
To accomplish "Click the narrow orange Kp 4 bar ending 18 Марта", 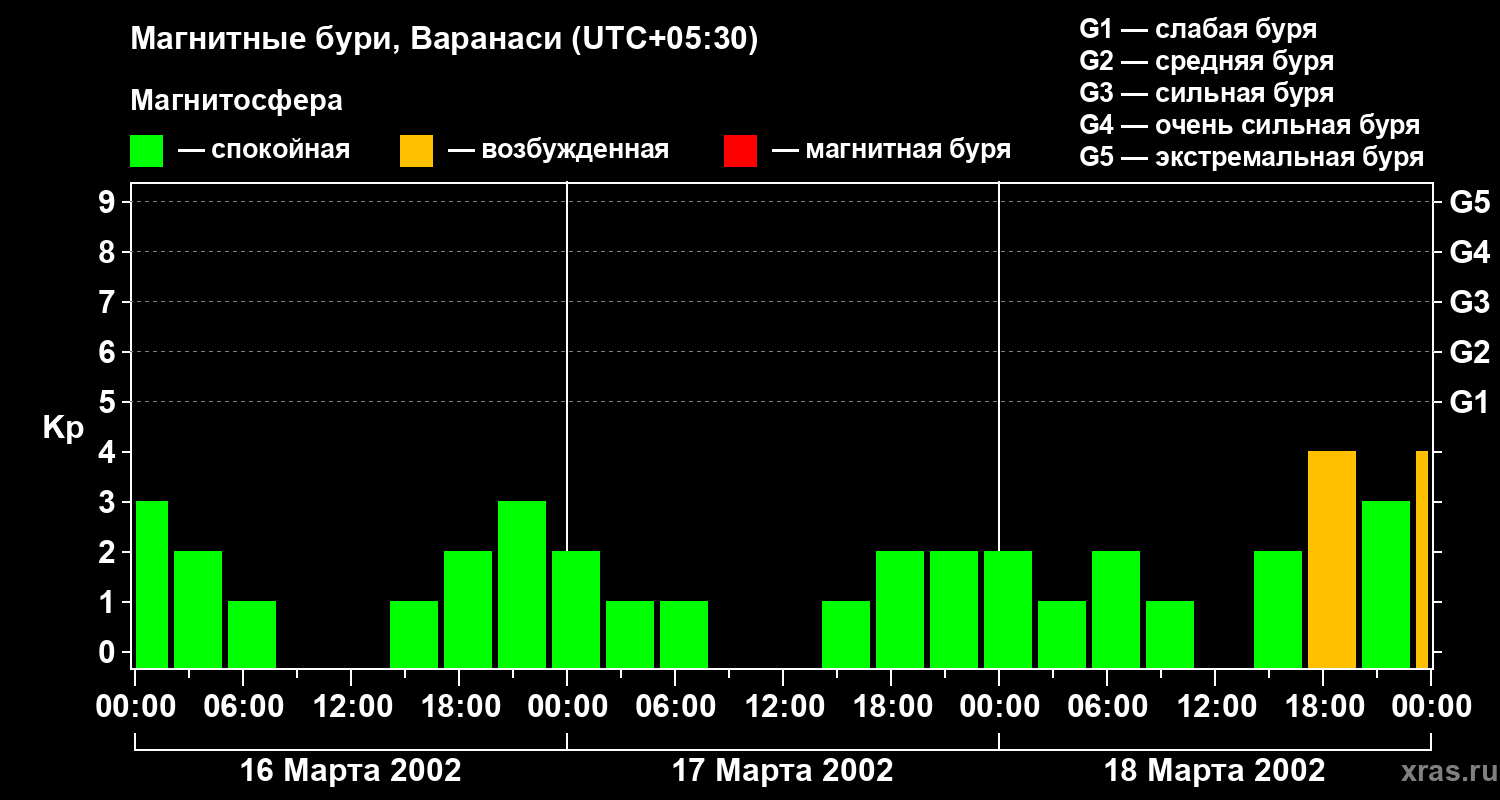I will 1422,559.
